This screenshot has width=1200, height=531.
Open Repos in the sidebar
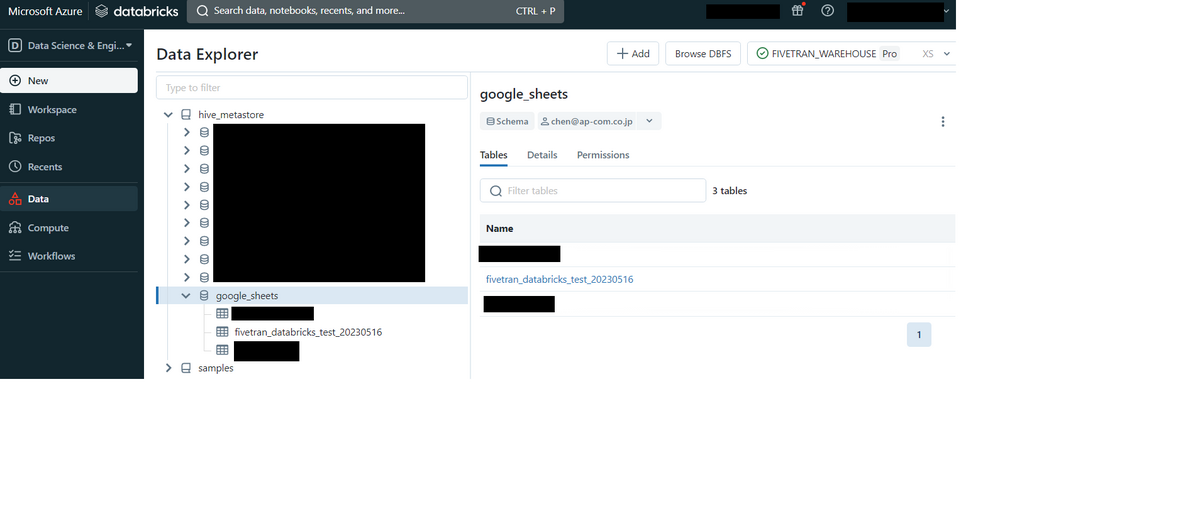click(69, 138)
